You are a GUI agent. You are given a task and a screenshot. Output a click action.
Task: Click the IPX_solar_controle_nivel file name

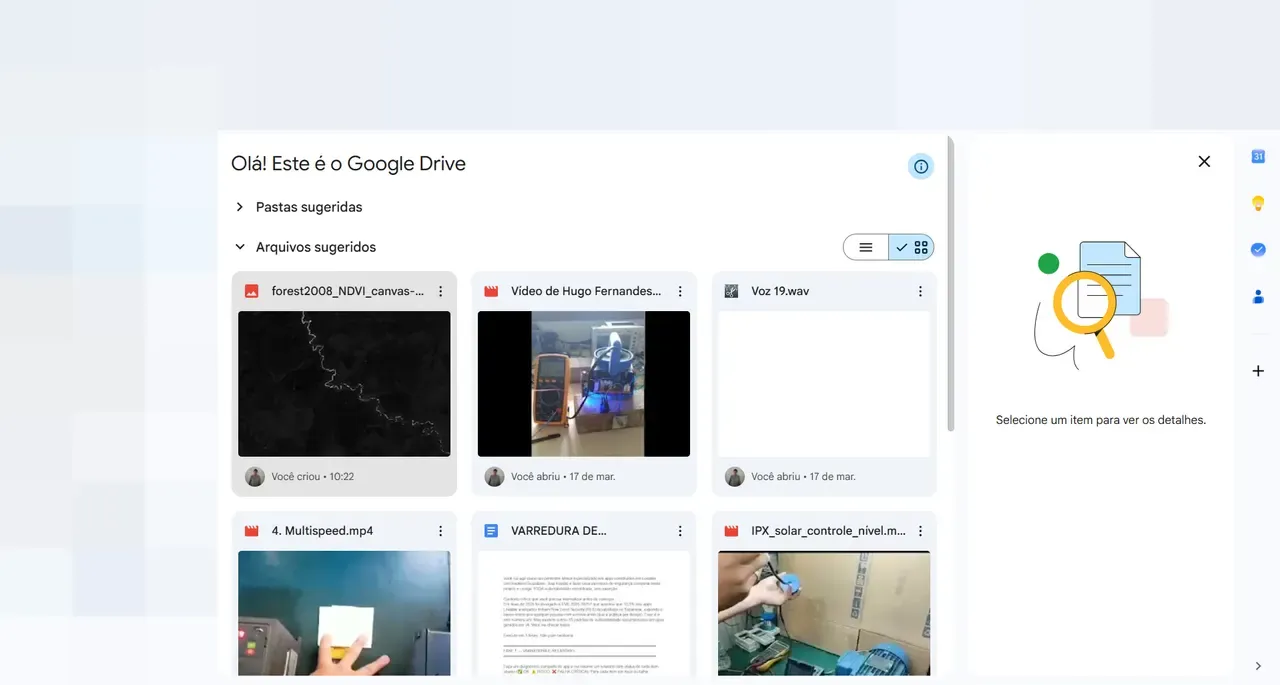tap(829, 531)
